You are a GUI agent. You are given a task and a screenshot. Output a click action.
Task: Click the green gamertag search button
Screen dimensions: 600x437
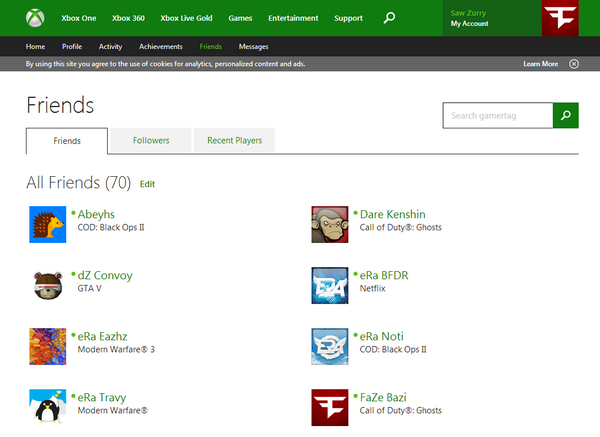pos(566,115)
